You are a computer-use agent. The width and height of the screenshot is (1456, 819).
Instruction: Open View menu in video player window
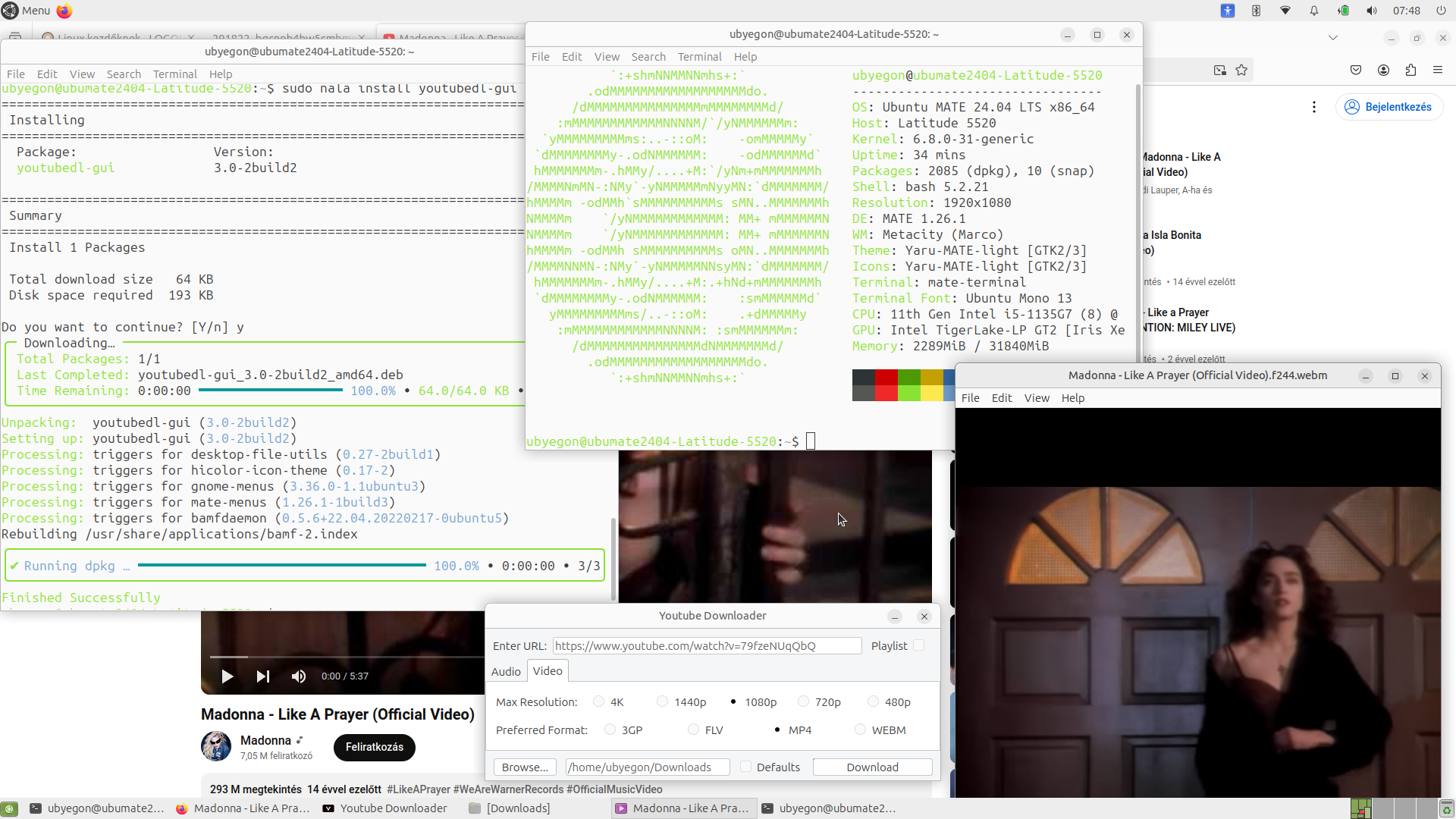pyautogui.click(x=1037, y=398)
